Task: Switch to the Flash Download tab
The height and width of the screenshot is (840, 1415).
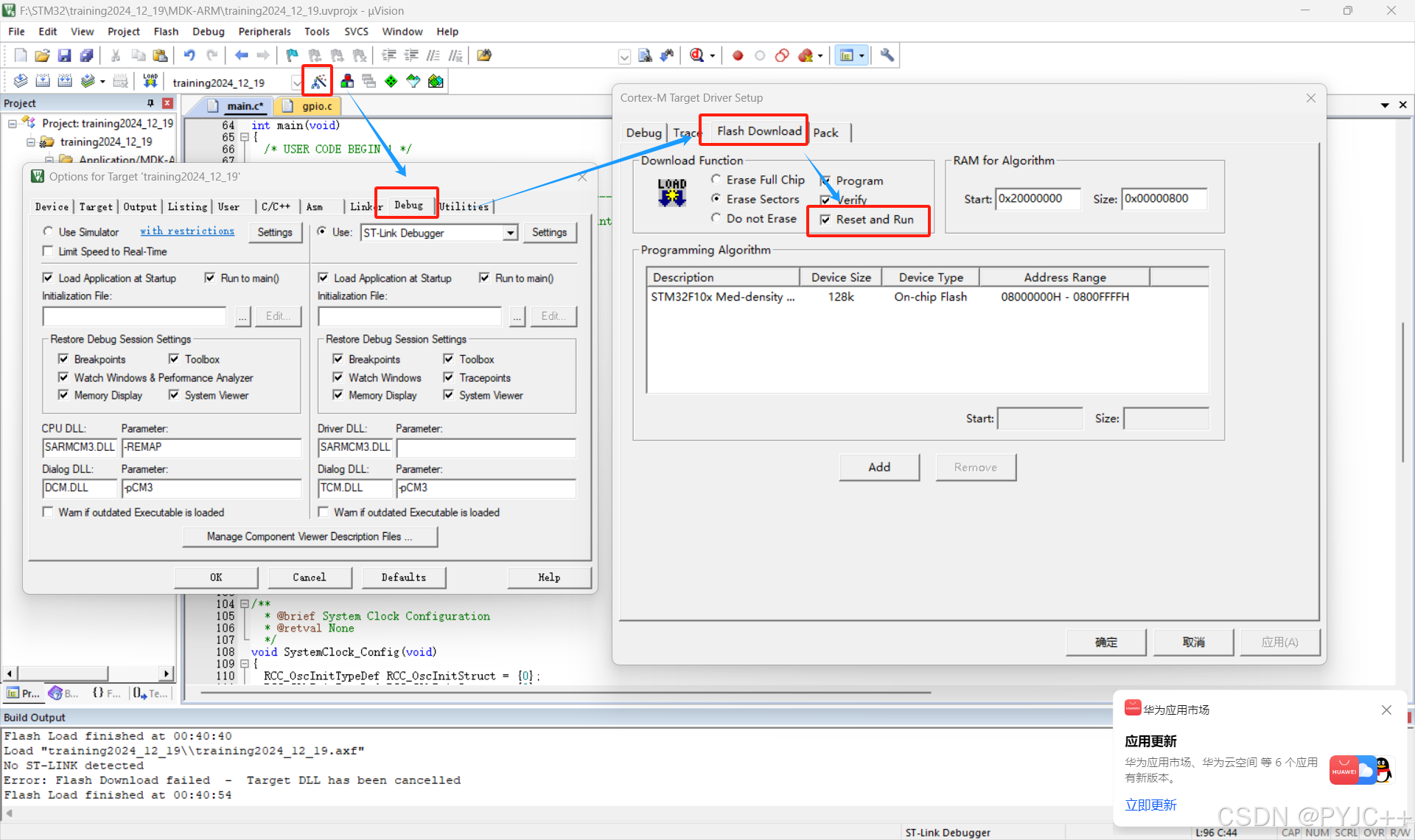Action: (758, 131)
